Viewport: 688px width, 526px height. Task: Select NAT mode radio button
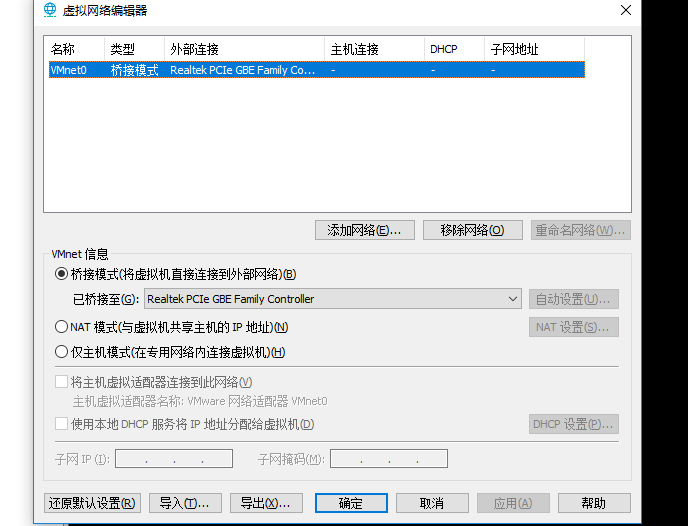pos(61,327)
